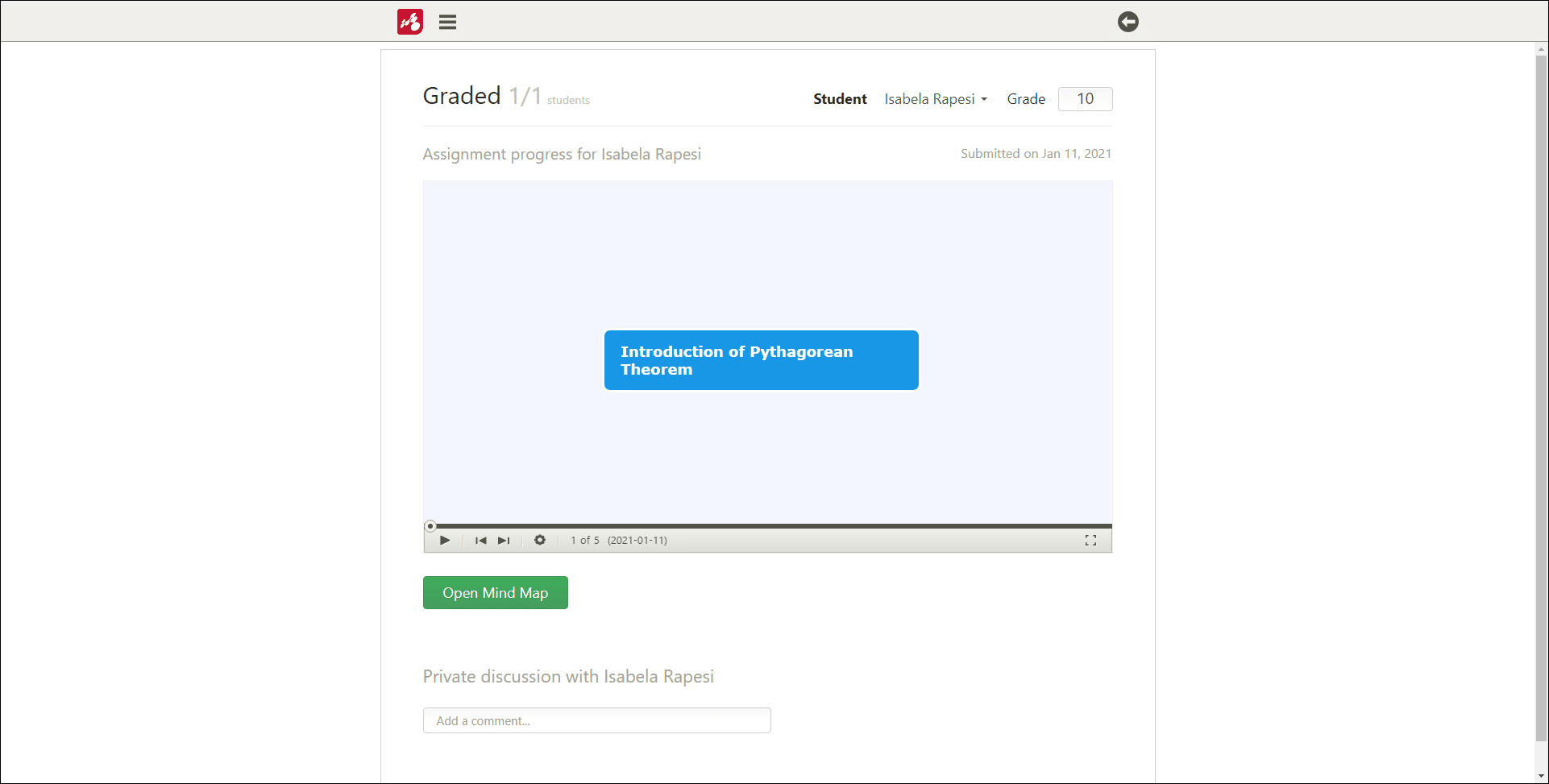Skip to next history step

click(x=504, y=541)
